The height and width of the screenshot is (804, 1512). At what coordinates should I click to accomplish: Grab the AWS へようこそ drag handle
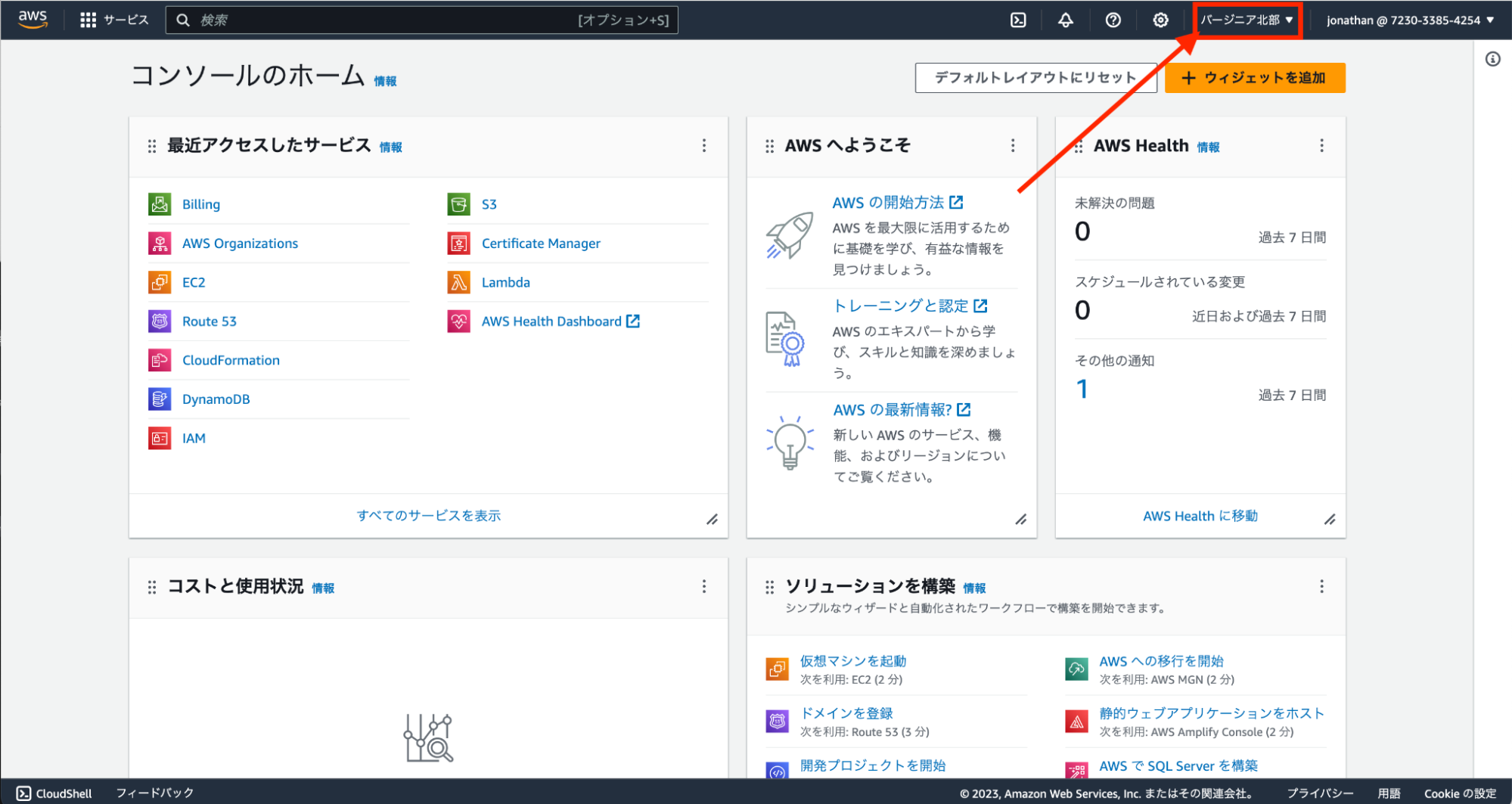coord(769,145)
